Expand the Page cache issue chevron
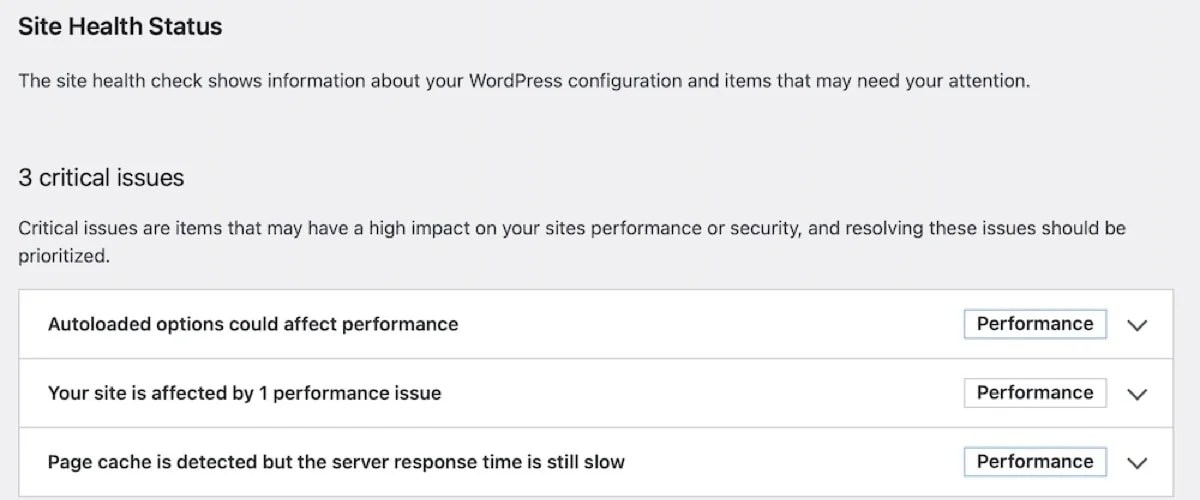The height and width of the screenshot is (500, 1200). coord(1136,463)
